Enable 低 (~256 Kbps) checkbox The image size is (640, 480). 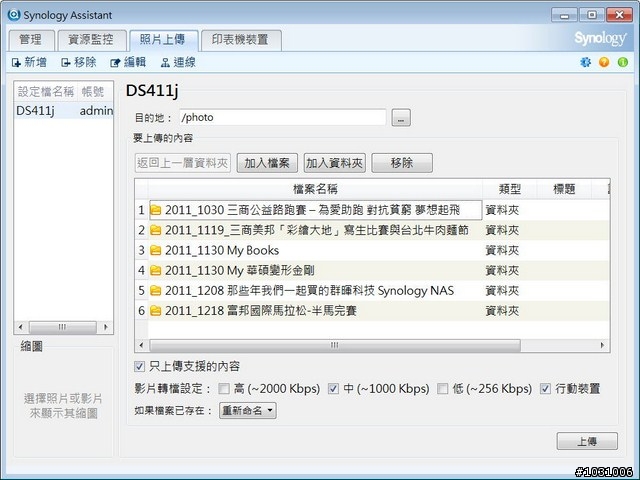[442, 389]
